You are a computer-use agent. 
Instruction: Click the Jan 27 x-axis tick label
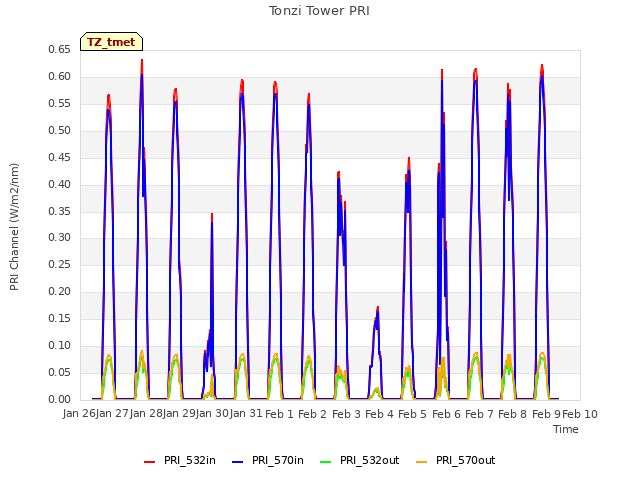pyautogui.click(x=112, y=414)
